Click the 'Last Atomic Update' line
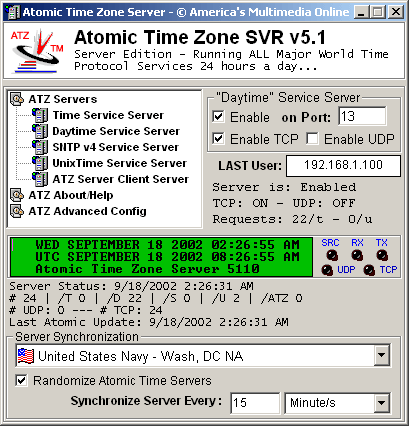The width and height of the screenshot is (409, 426). pyautogui.click(x=149, y=322)
